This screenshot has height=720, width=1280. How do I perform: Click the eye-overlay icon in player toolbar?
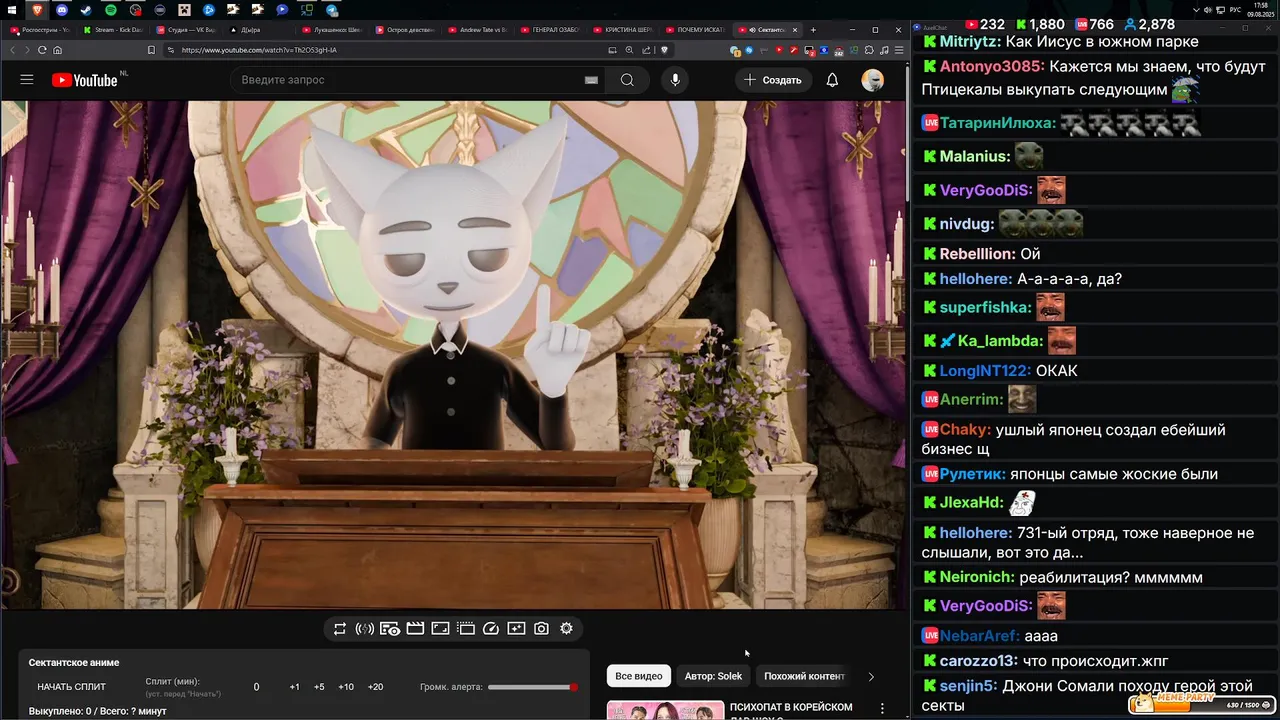pyautogui.click(x=390, y=628)
